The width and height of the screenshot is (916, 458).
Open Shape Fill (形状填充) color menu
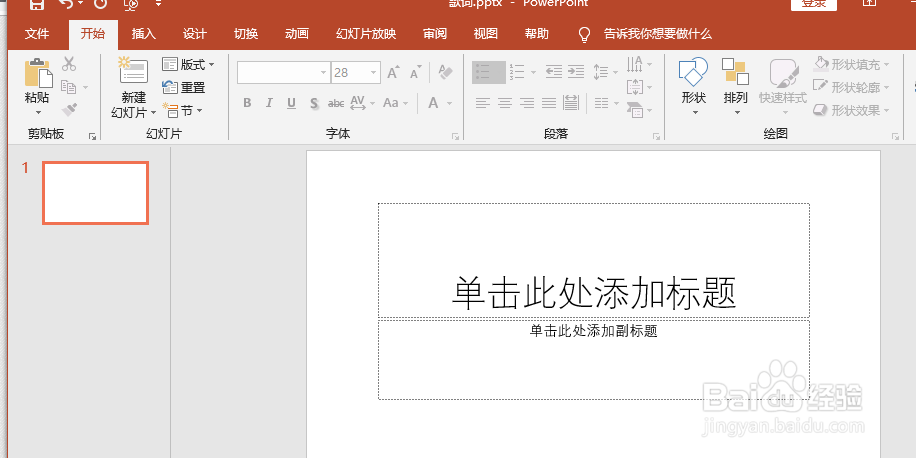(x=851, y=64)
